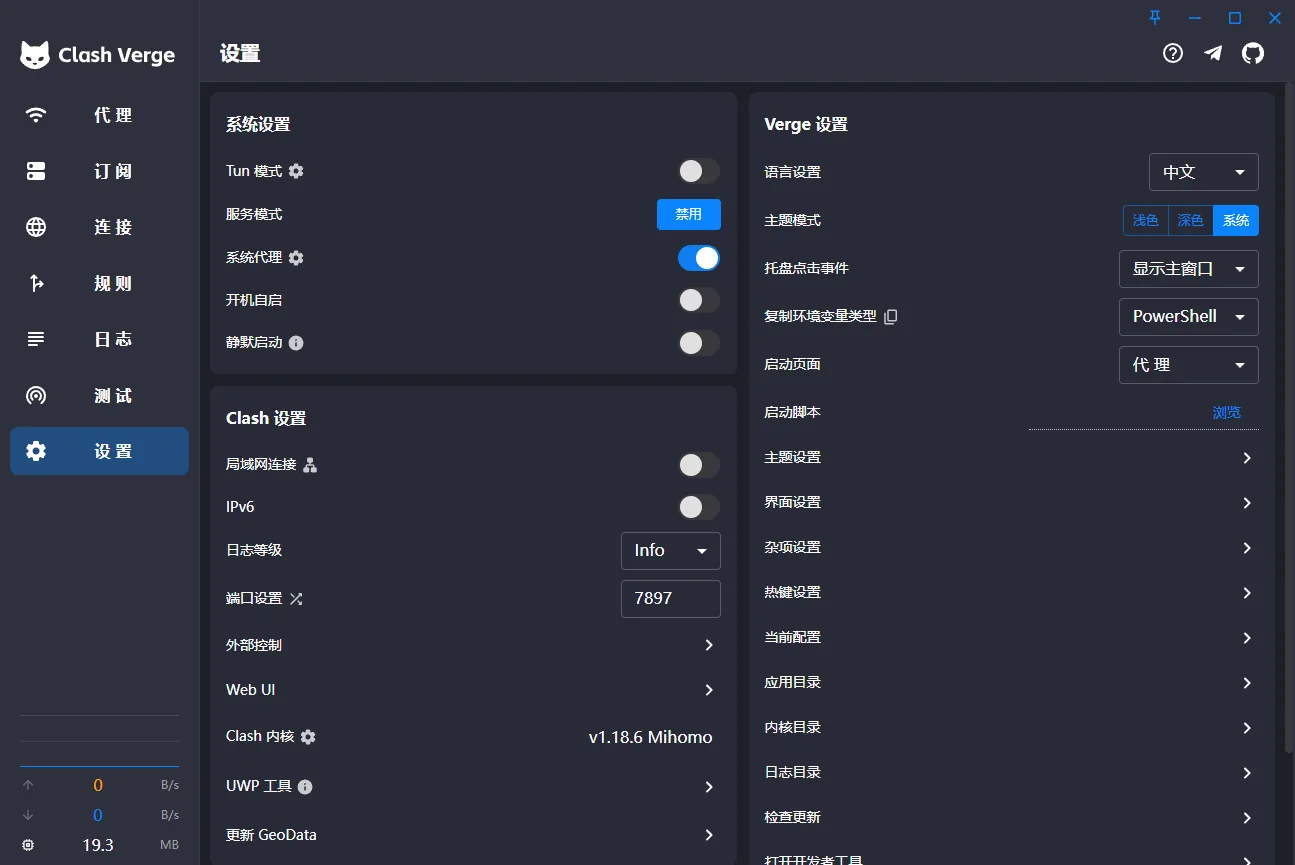Screen dimensions: 1295x865
Task: Enable the 开机自启 switch
Action: point(698,300)
